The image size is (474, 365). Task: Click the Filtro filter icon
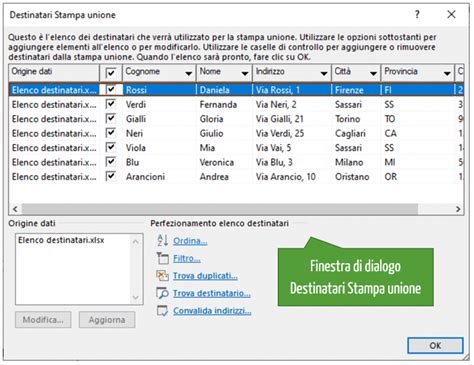coord(163,258)
